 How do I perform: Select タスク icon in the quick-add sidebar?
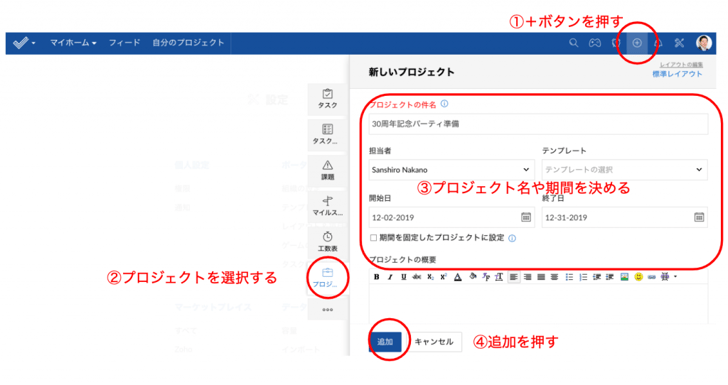[x=327, y=99]
